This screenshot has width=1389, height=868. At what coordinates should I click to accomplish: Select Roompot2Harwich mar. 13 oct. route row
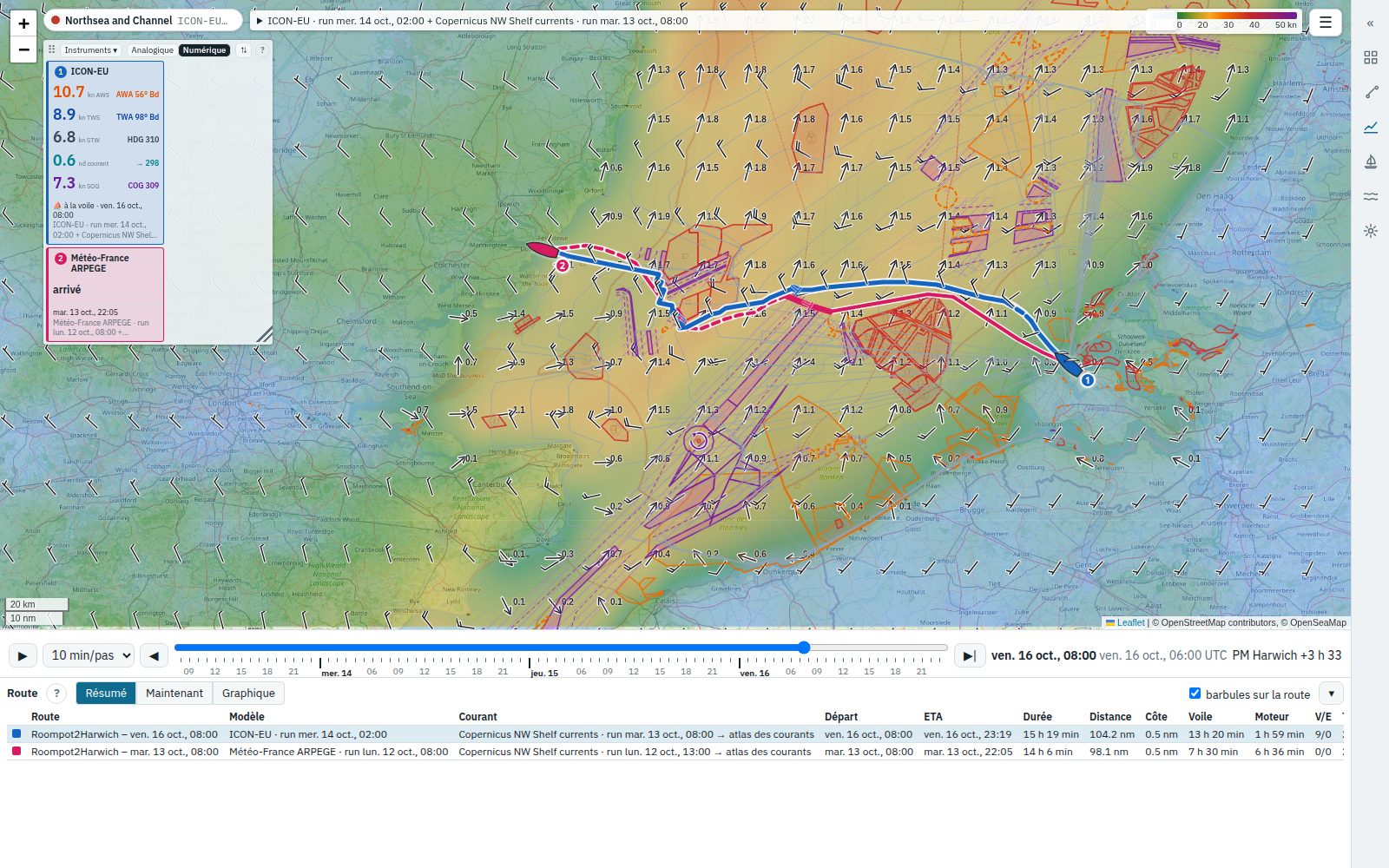click(675, 752)
